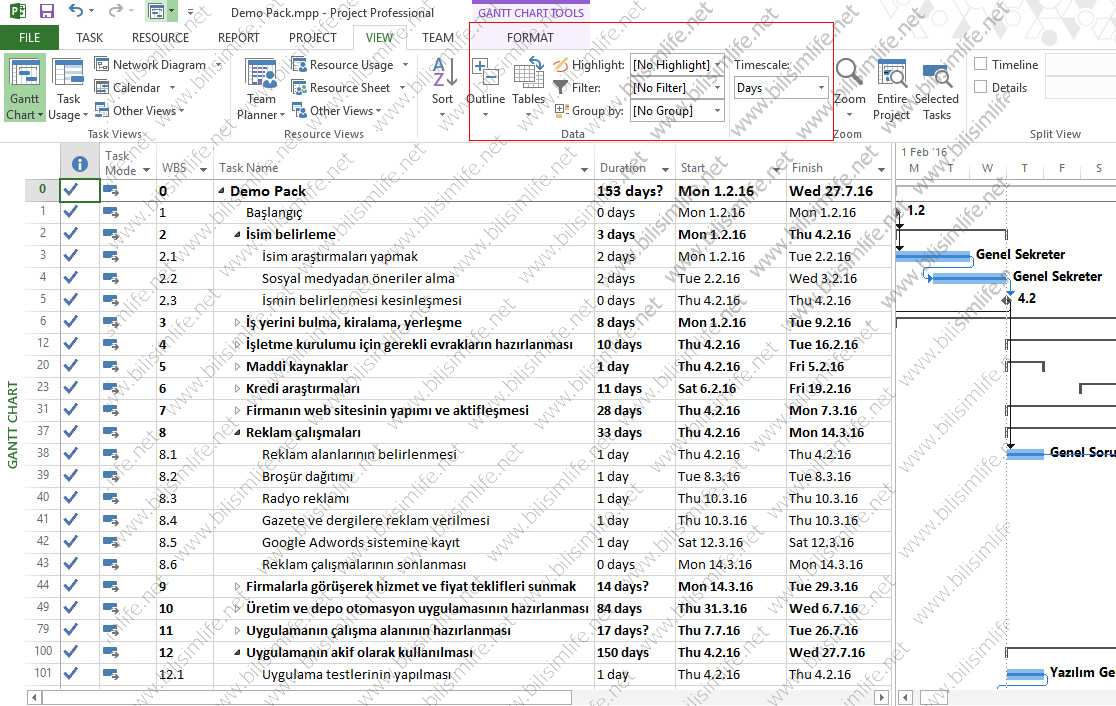This screenshot has height=706, width=1116.
Task: Open Team Planner view
Action: pos(261,89)
